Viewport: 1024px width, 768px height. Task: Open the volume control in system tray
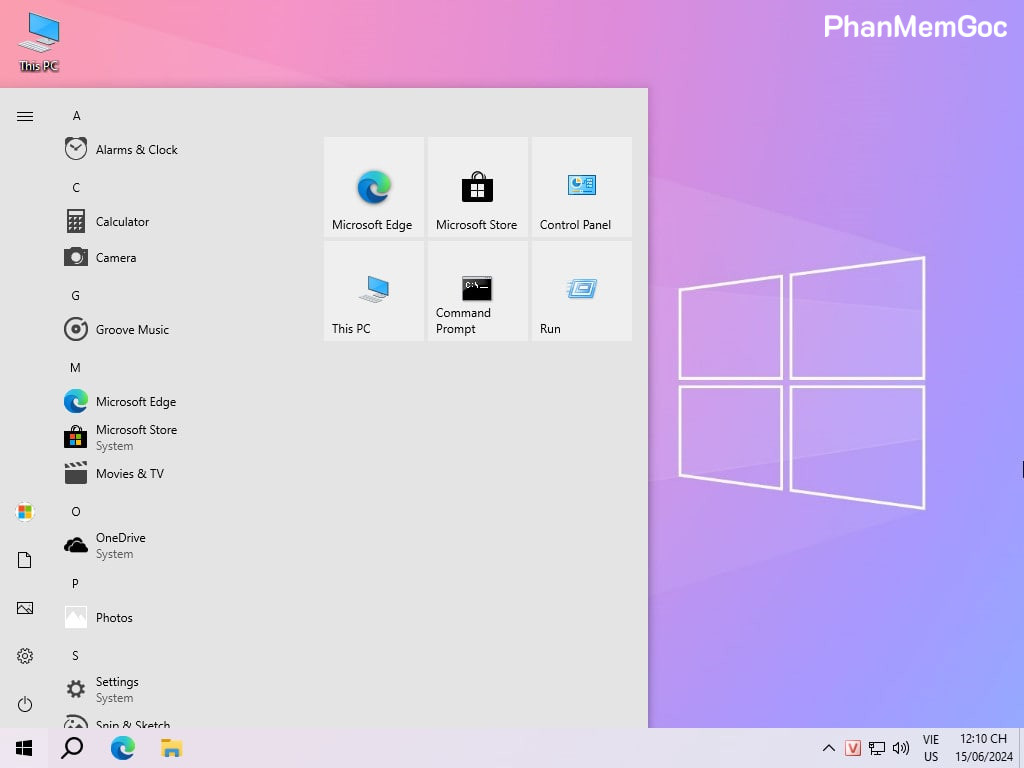coord(900,748)
